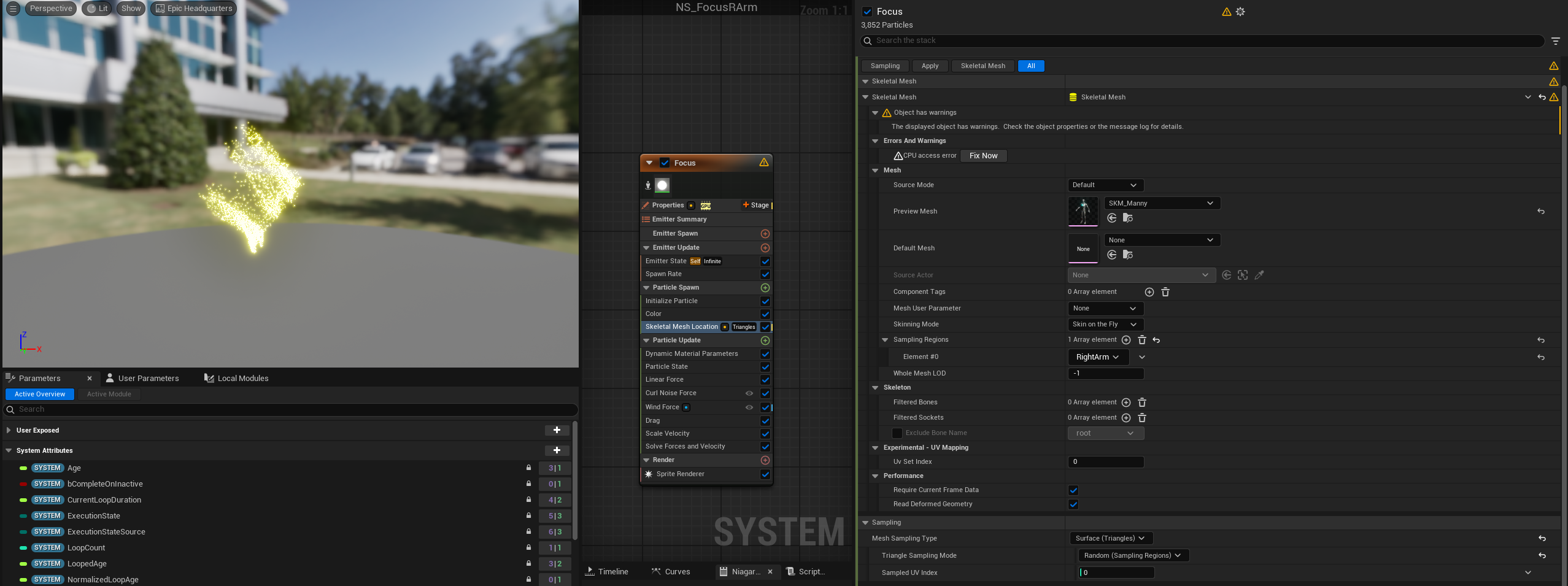Image resolution: width=1568 pixels, height=586 pixels.
Task: Click Fix Now for CPU access error
Action: click(x=983, y=156)
